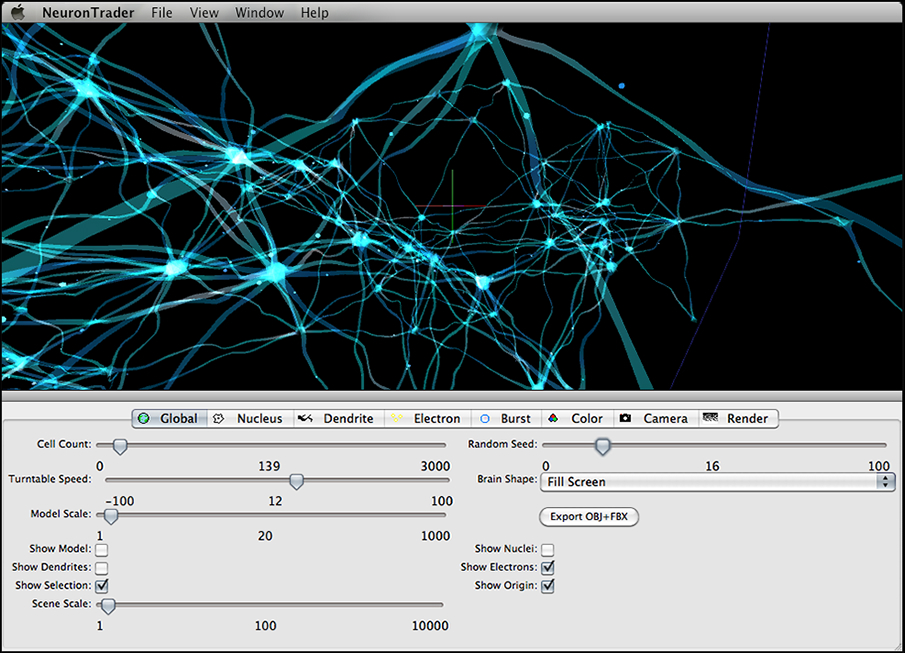Open the Help menu
The height and width of the screenshot is (653, 905).
(x=315, y=13)
